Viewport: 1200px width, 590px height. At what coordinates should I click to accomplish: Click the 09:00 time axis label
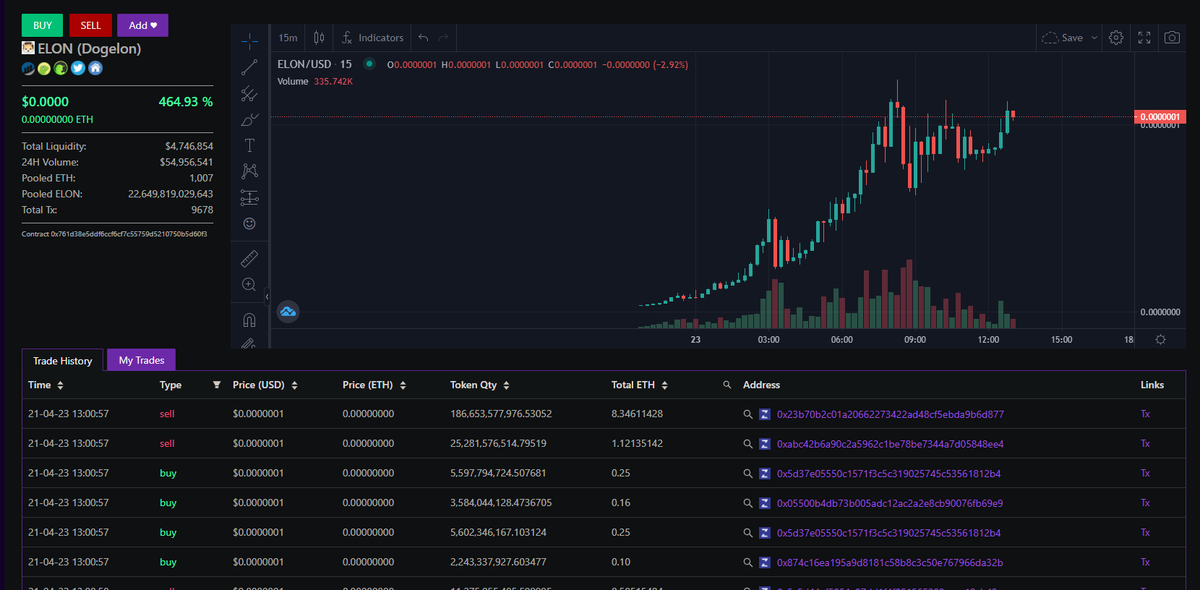[915, 340]
